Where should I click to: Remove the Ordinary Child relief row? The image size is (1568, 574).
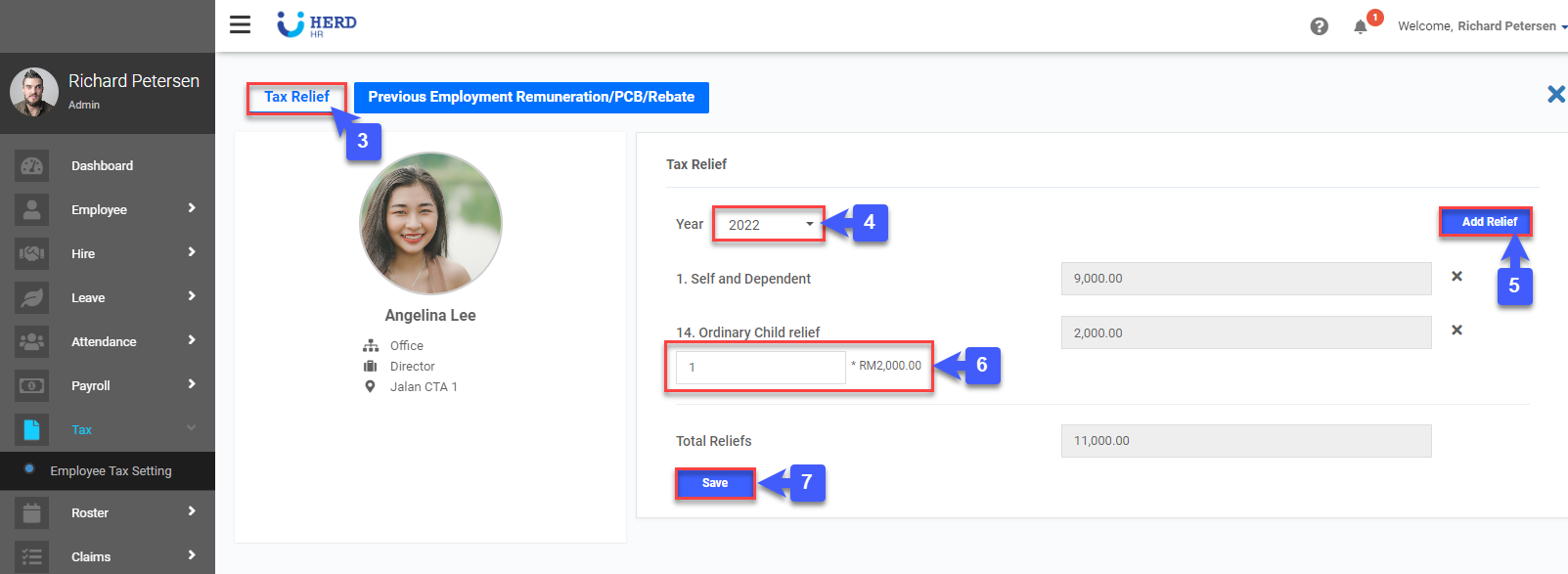pyautogui.click(x=1456, y=331)
